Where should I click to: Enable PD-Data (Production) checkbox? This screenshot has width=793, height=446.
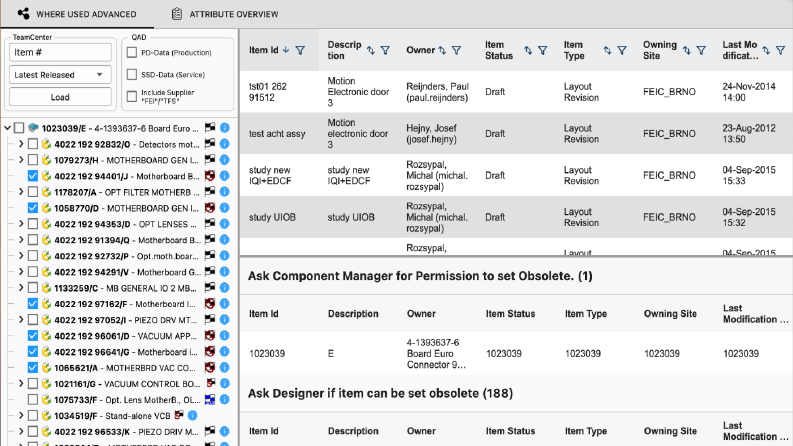132,53
